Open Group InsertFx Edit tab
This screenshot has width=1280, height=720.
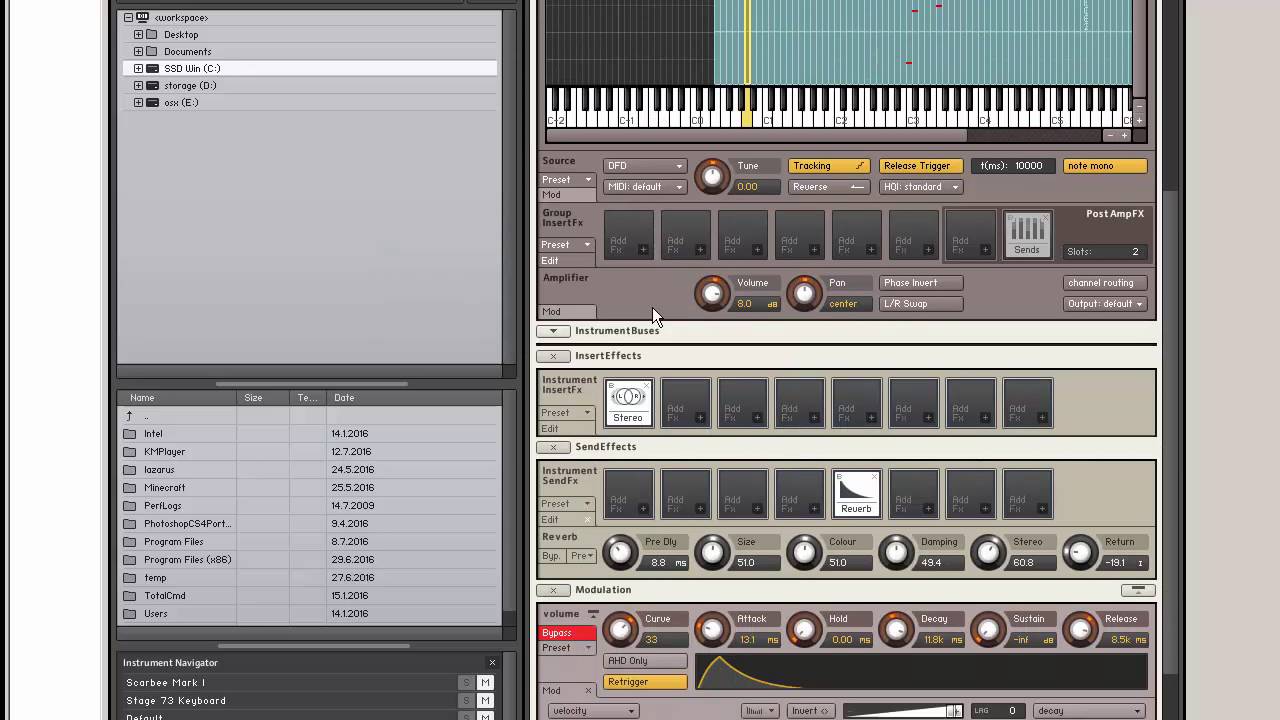[567, 260]
